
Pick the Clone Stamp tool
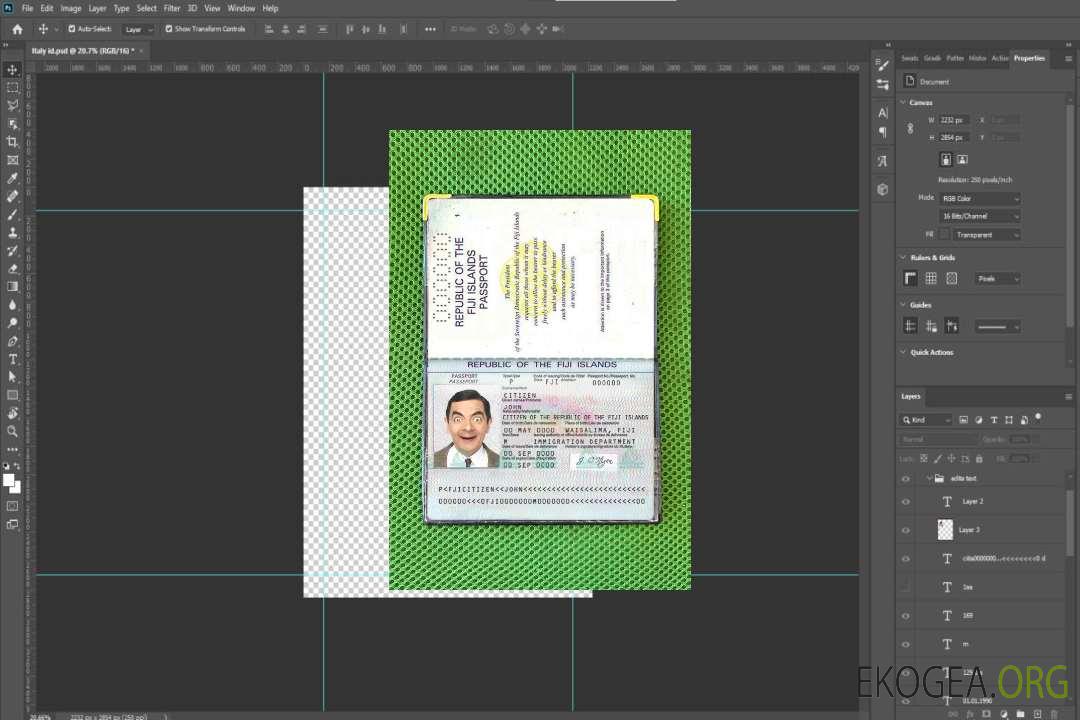tap(13, 233)
